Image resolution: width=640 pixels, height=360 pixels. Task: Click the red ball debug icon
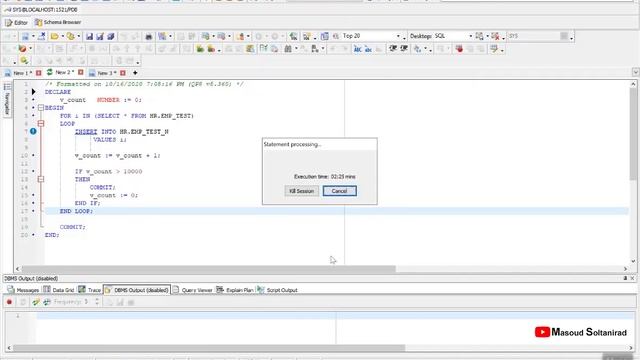(x=22, y=49)
